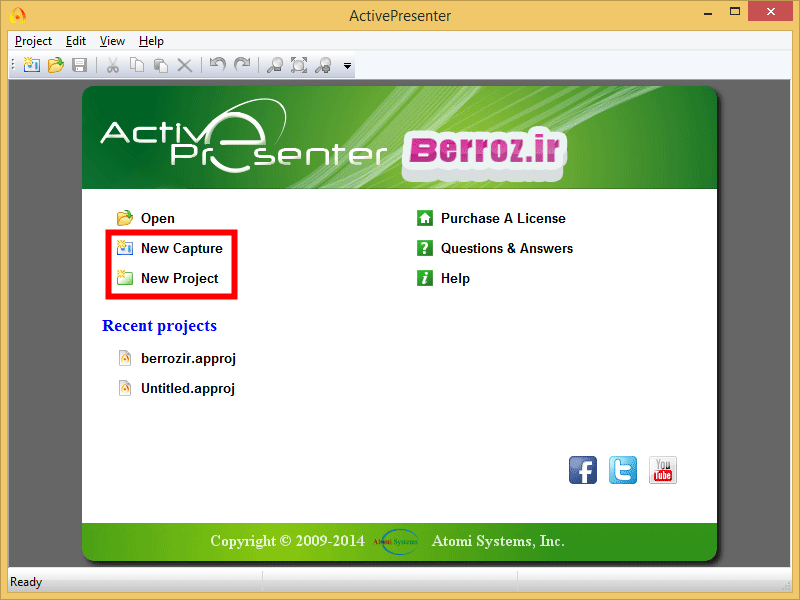Screen dimensions: 800x600
Task: Click the Facebook icon
Action: coord(583,470)
